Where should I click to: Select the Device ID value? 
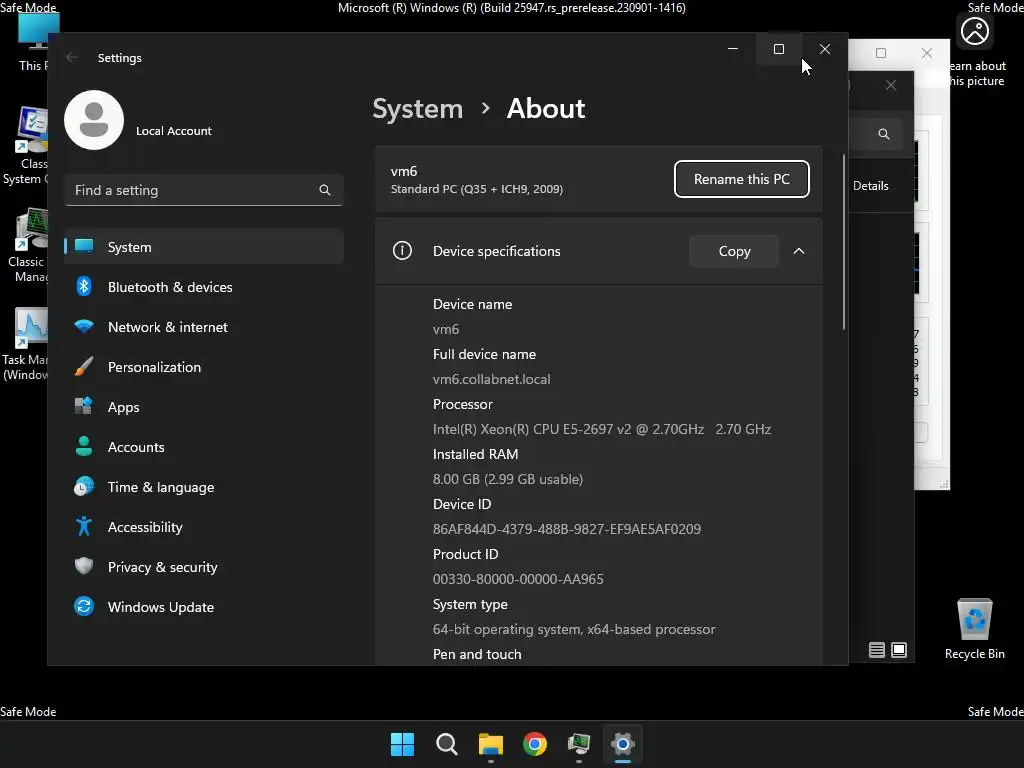click(567, 529)
